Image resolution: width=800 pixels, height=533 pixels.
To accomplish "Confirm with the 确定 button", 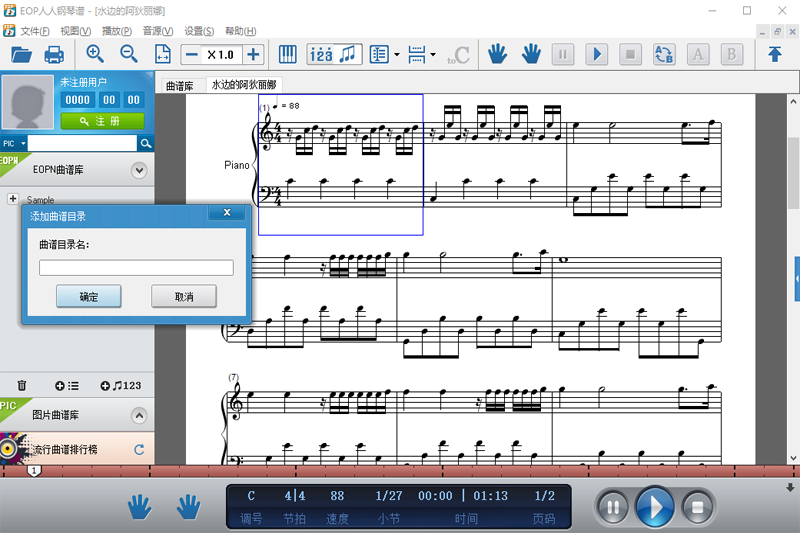I will pos(89,296).
